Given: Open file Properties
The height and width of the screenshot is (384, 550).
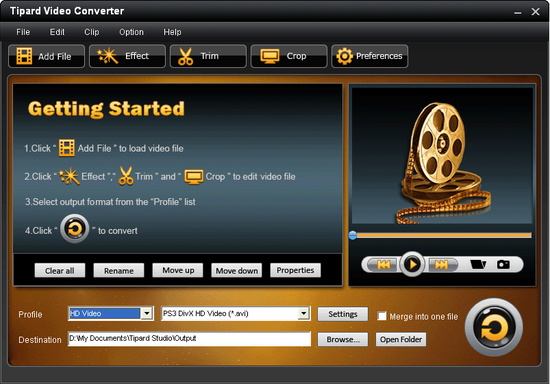Looking at the screenshot, I should point(295,270).
